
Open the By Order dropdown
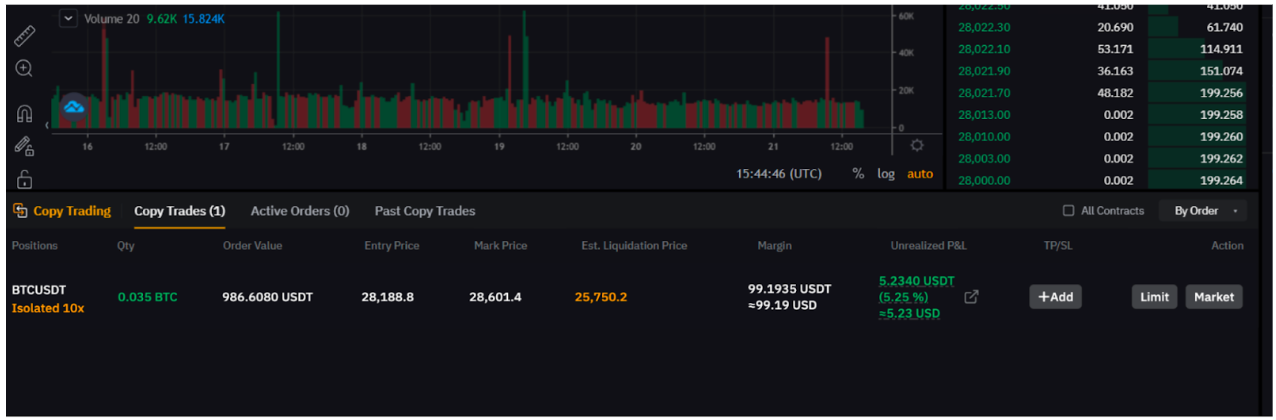pyautogui.click(x=1203, y=211)
